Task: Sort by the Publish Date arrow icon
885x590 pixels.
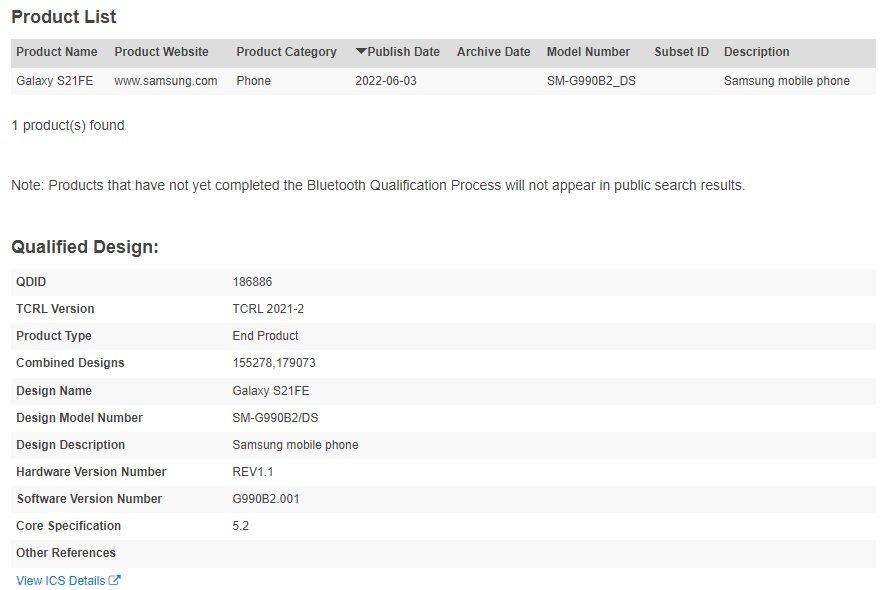Action: pos(361,51)
